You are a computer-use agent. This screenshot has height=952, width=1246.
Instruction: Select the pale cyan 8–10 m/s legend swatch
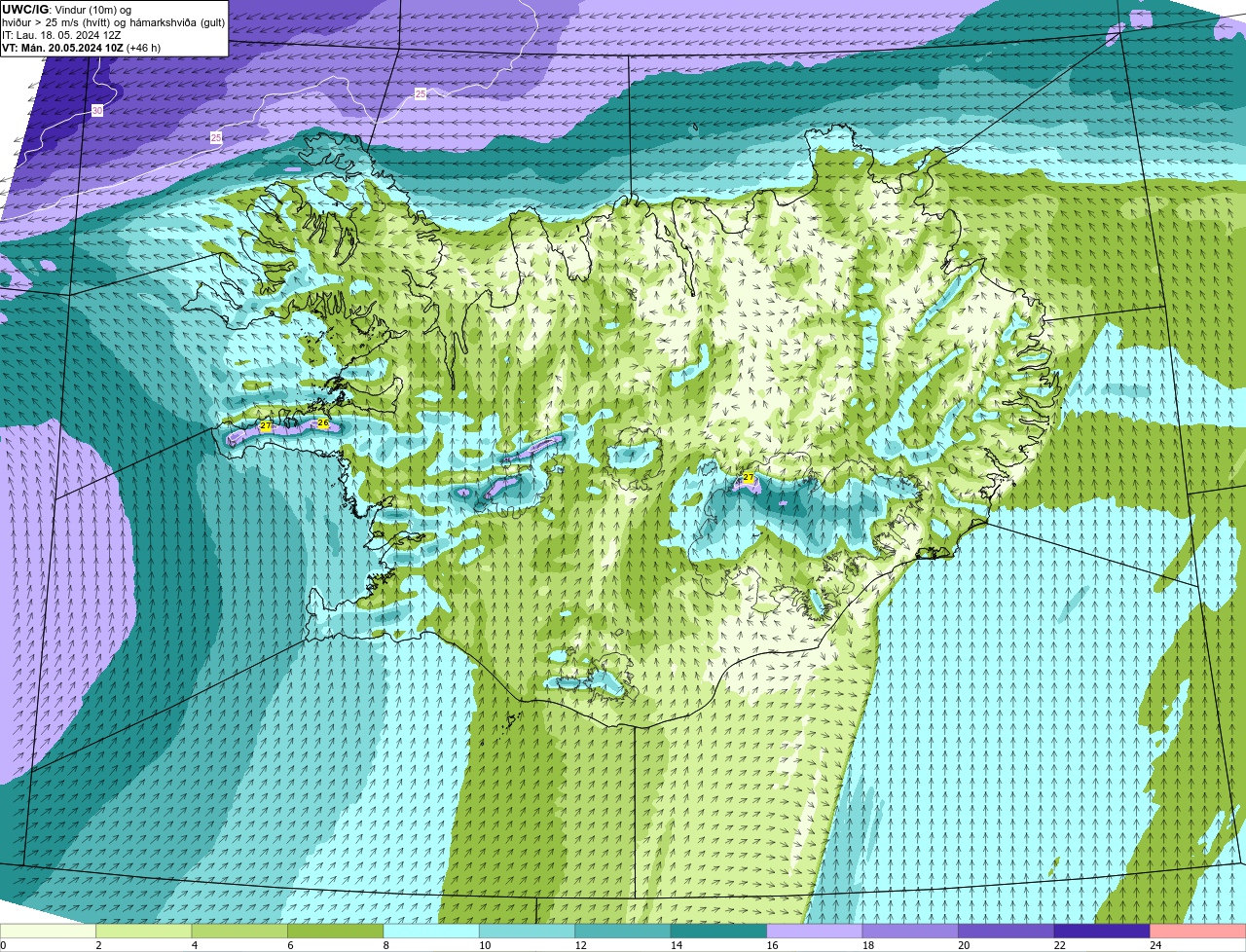(431, 931)
